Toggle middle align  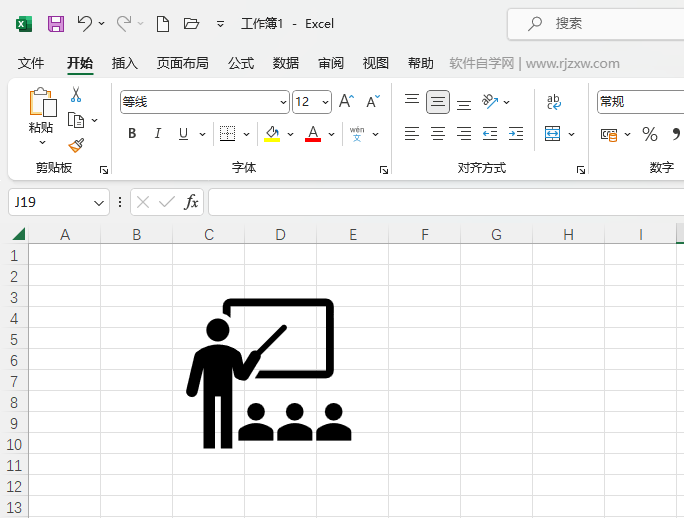point(438,102)
